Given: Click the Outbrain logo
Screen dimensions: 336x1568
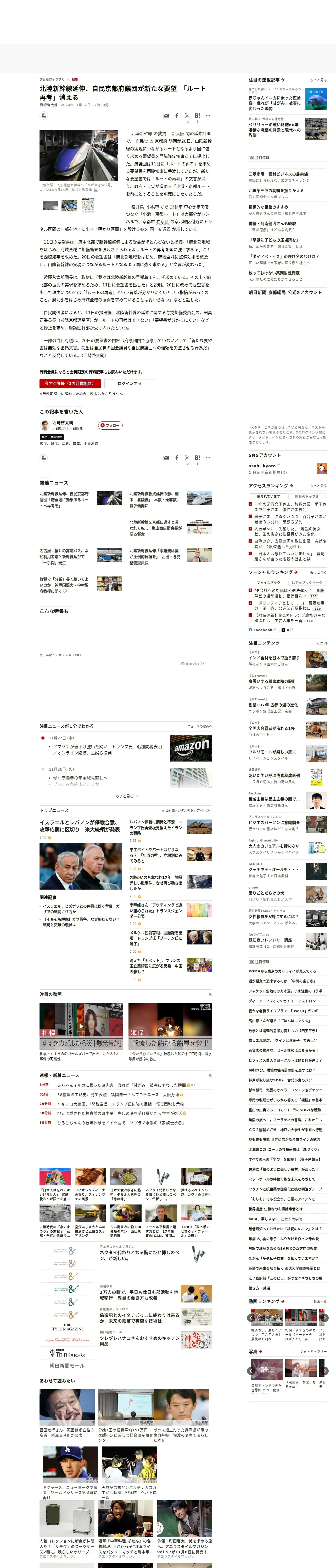Looking at the screenshot, I should [x=192, y=664].
